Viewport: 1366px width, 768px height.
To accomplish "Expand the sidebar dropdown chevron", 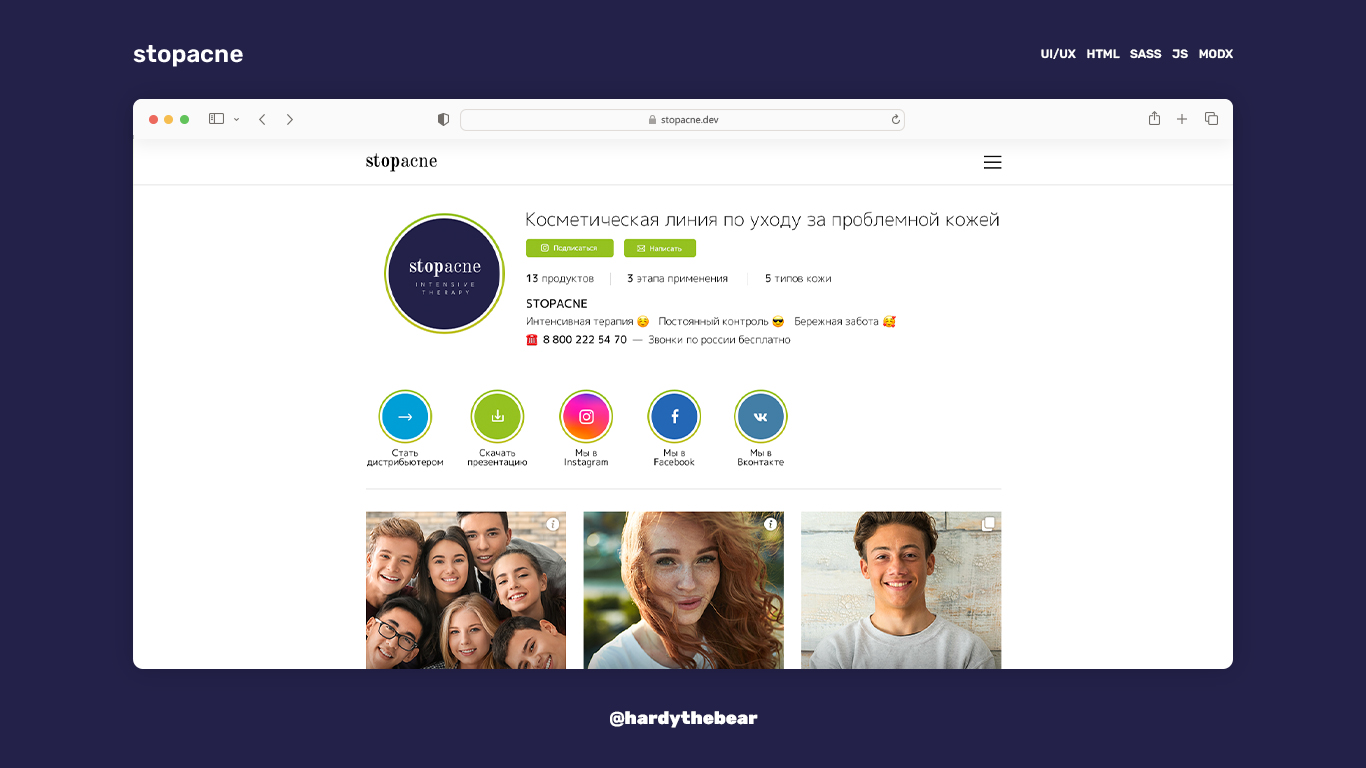I will pos(237,119).
